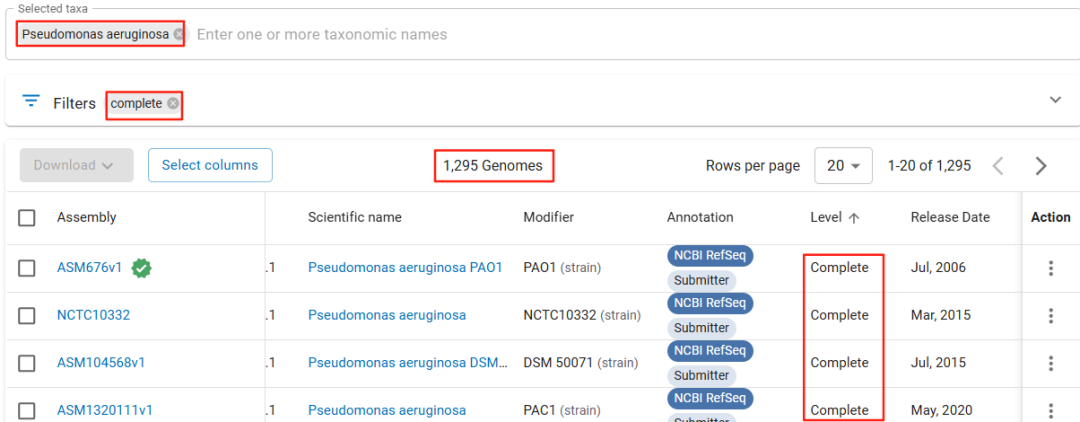Sort by Release Date column header

tap(950, 218)
